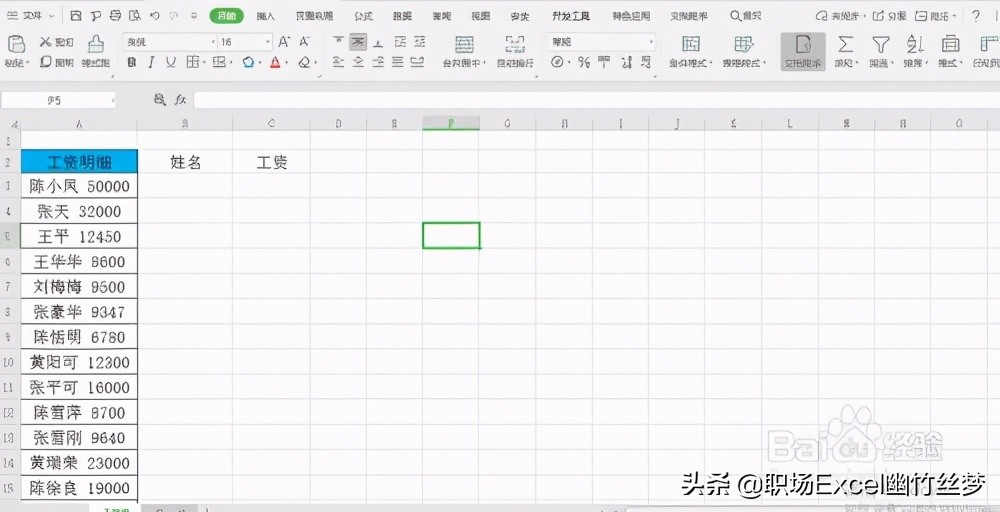The width and height of the screenshot is (1000, 512).
Task: Click the fill color bucket icon
Action: pos(248,62)
